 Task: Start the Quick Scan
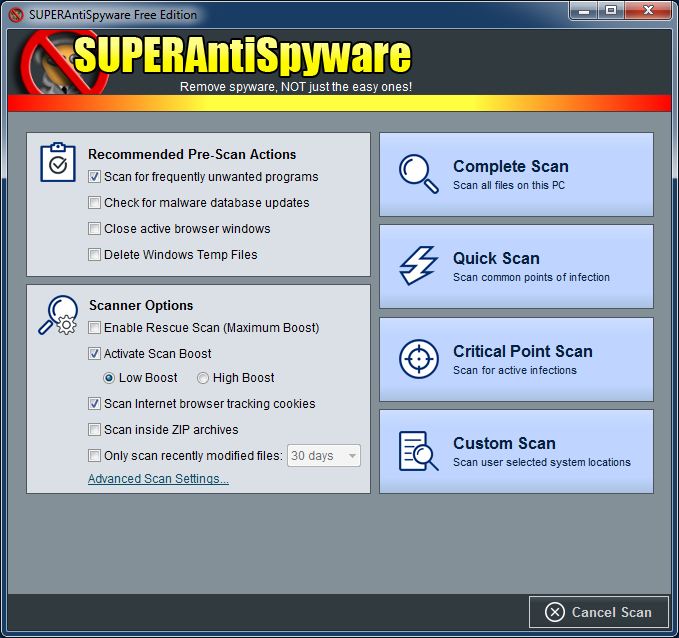(x=516, y=266)
